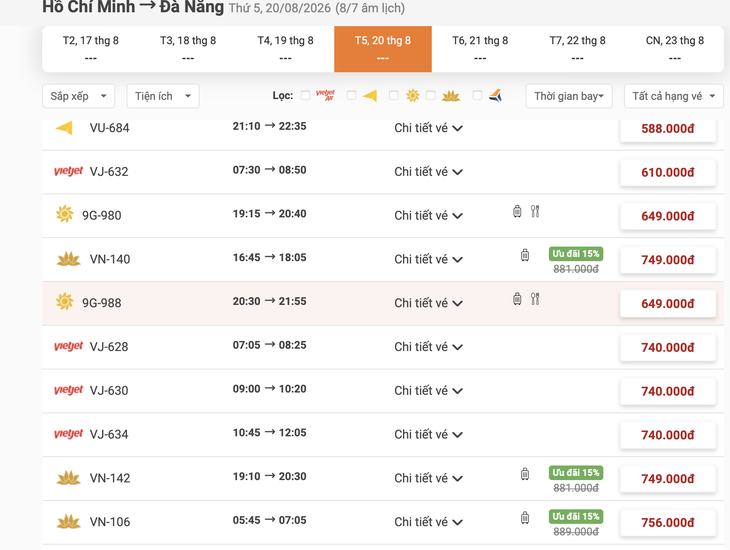Switch to date tab T6, 21 thg 8
Screen dimensions: 730x550
480,49
